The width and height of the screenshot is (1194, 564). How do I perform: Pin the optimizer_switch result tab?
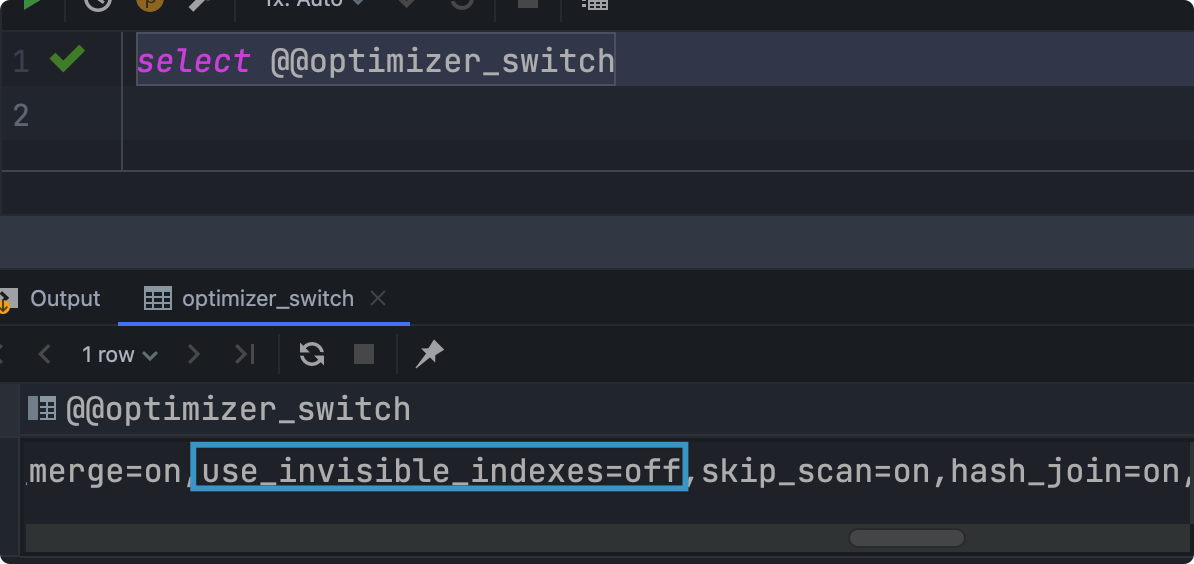coord(429,354)
